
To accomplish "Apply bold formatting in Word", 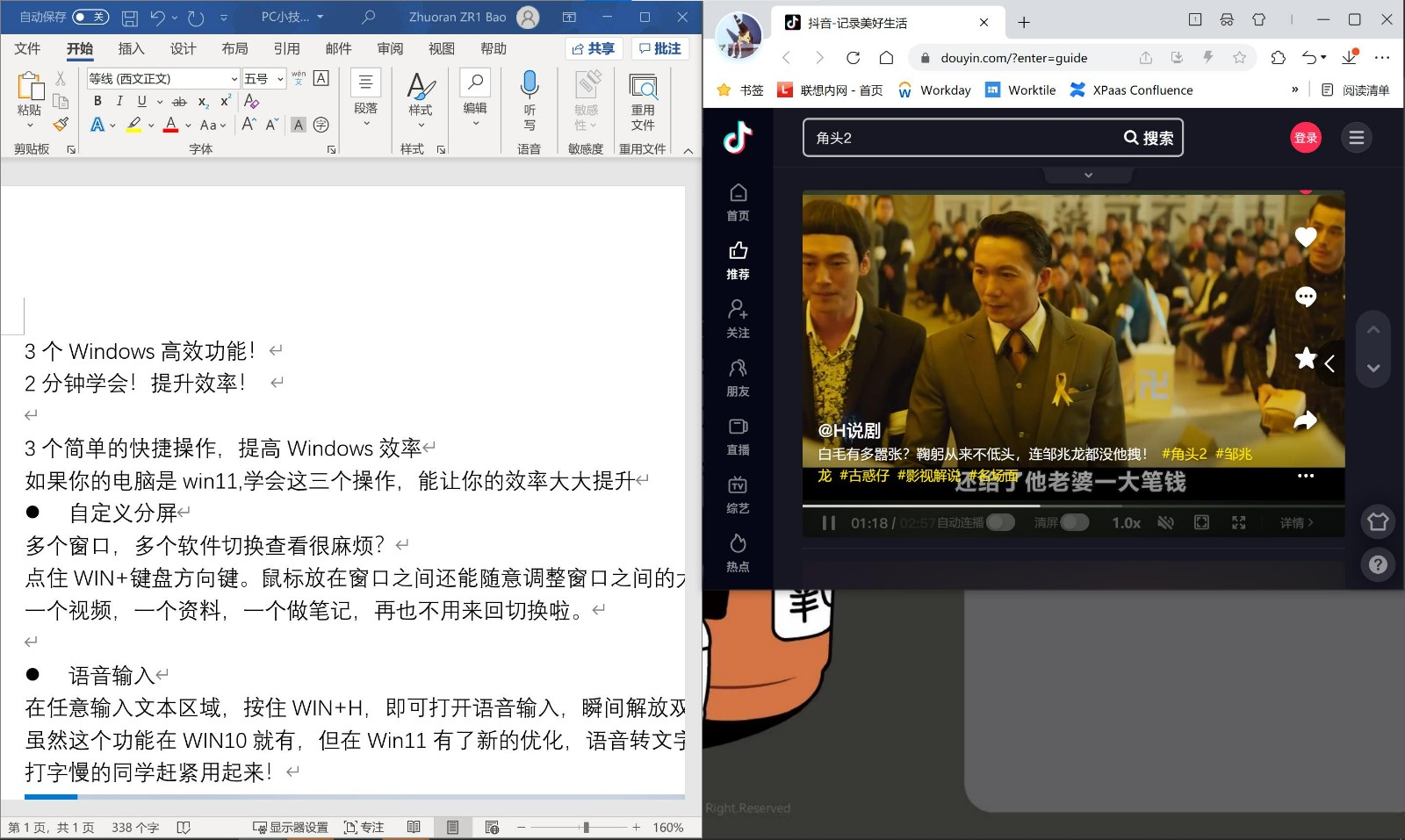I will click(97, 101).
